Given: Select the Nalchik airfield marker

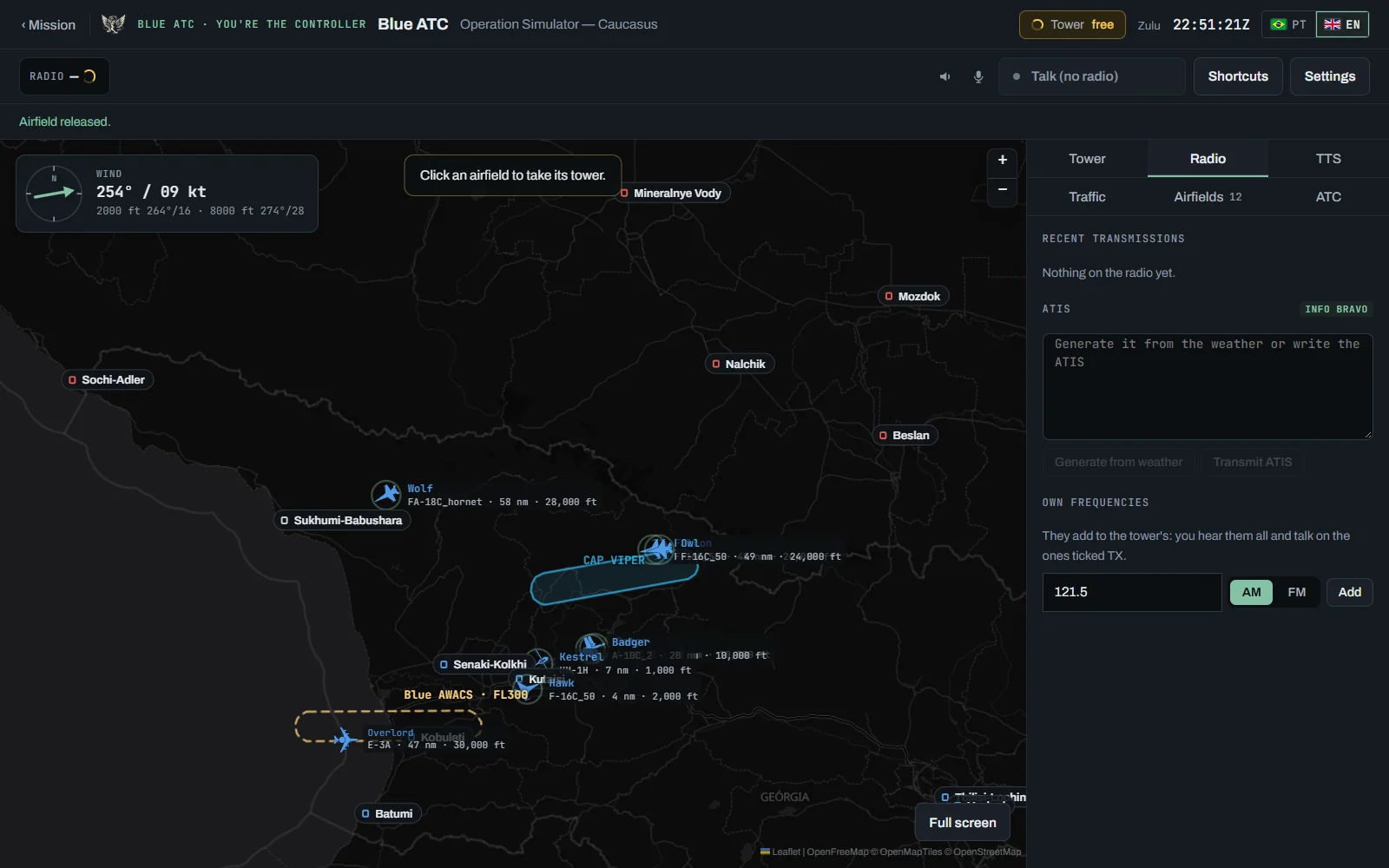Looking at the screenshot, I should [x=740, y=364].
